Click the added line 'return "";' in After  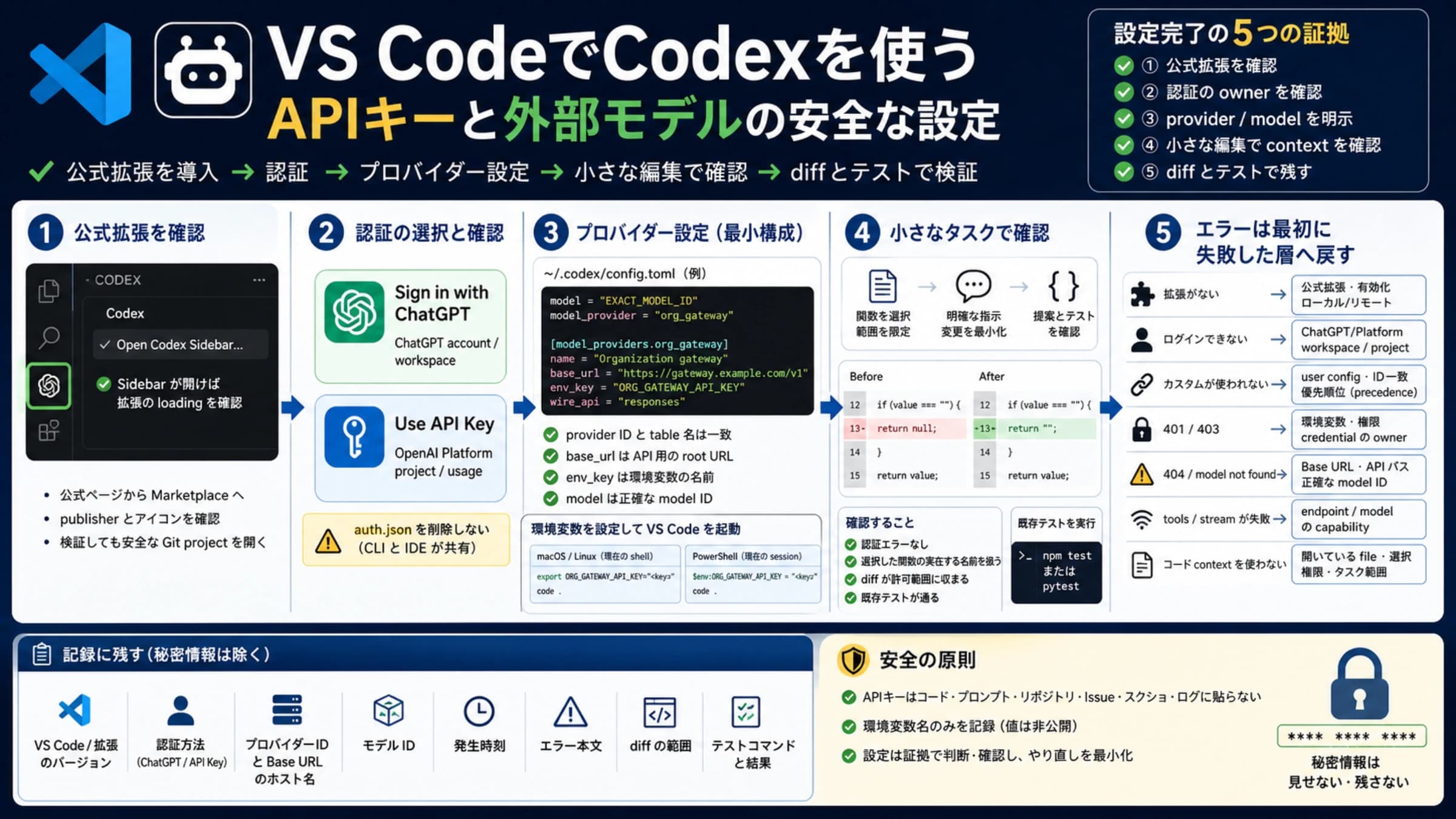(1035, 428)
